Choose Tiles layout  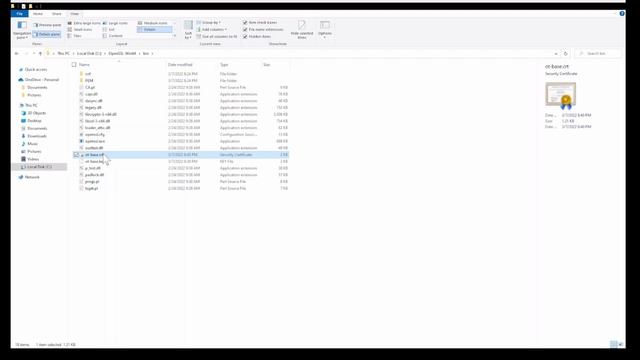(x=75, y=36)
